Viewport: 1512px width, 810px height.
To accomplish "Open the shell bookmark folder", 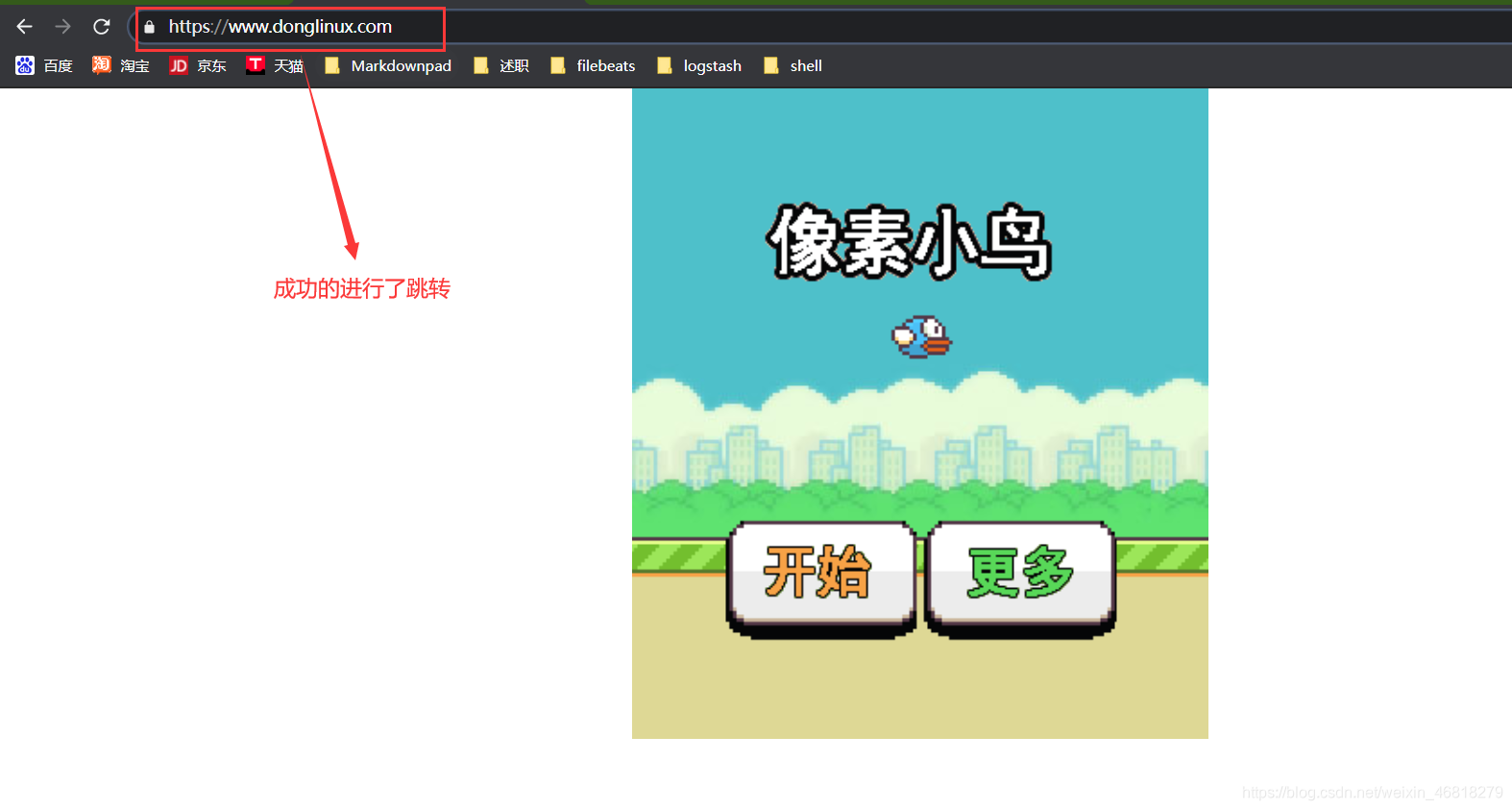I will 793,65.
